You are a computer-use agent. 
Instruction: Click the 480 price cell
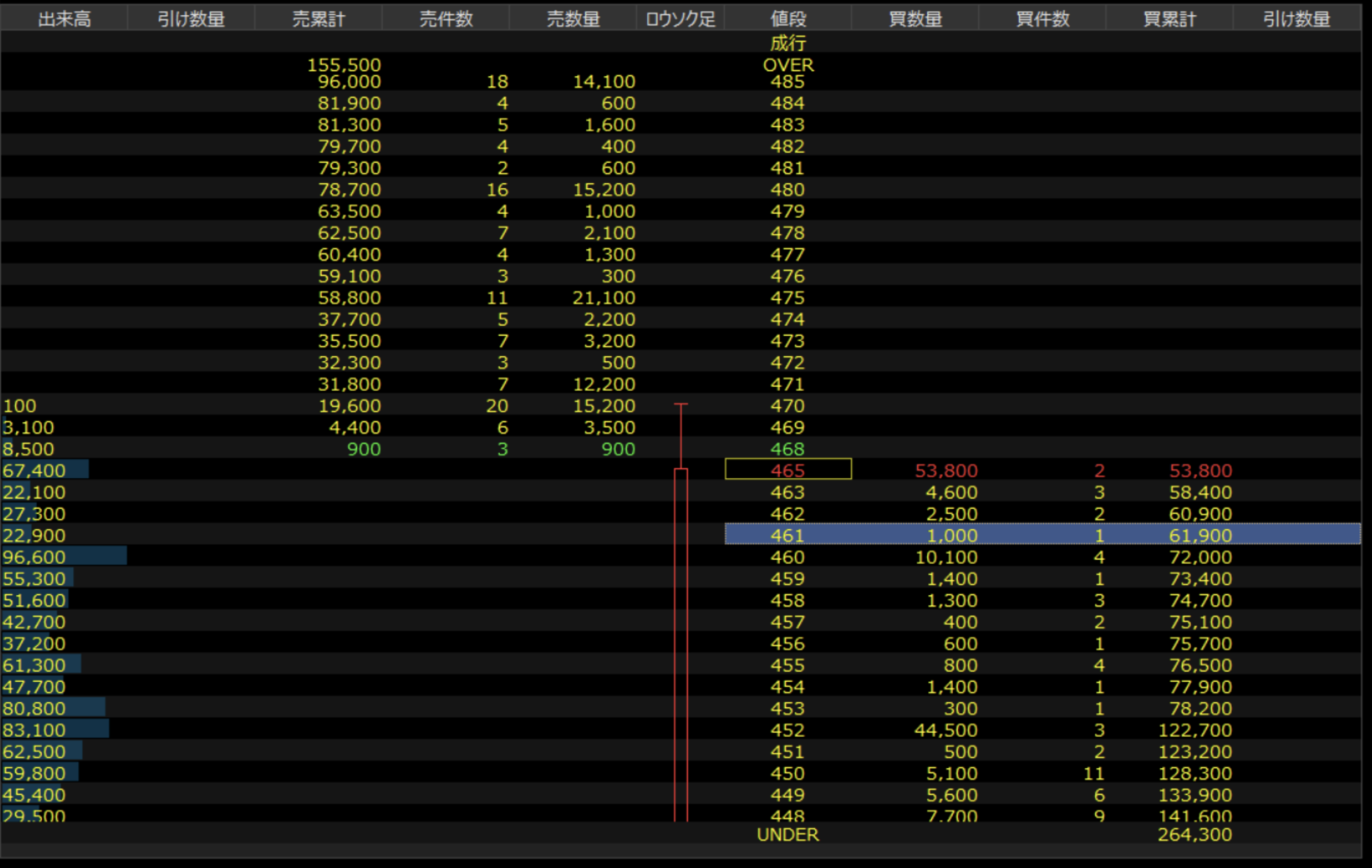[x=787, y=190]
